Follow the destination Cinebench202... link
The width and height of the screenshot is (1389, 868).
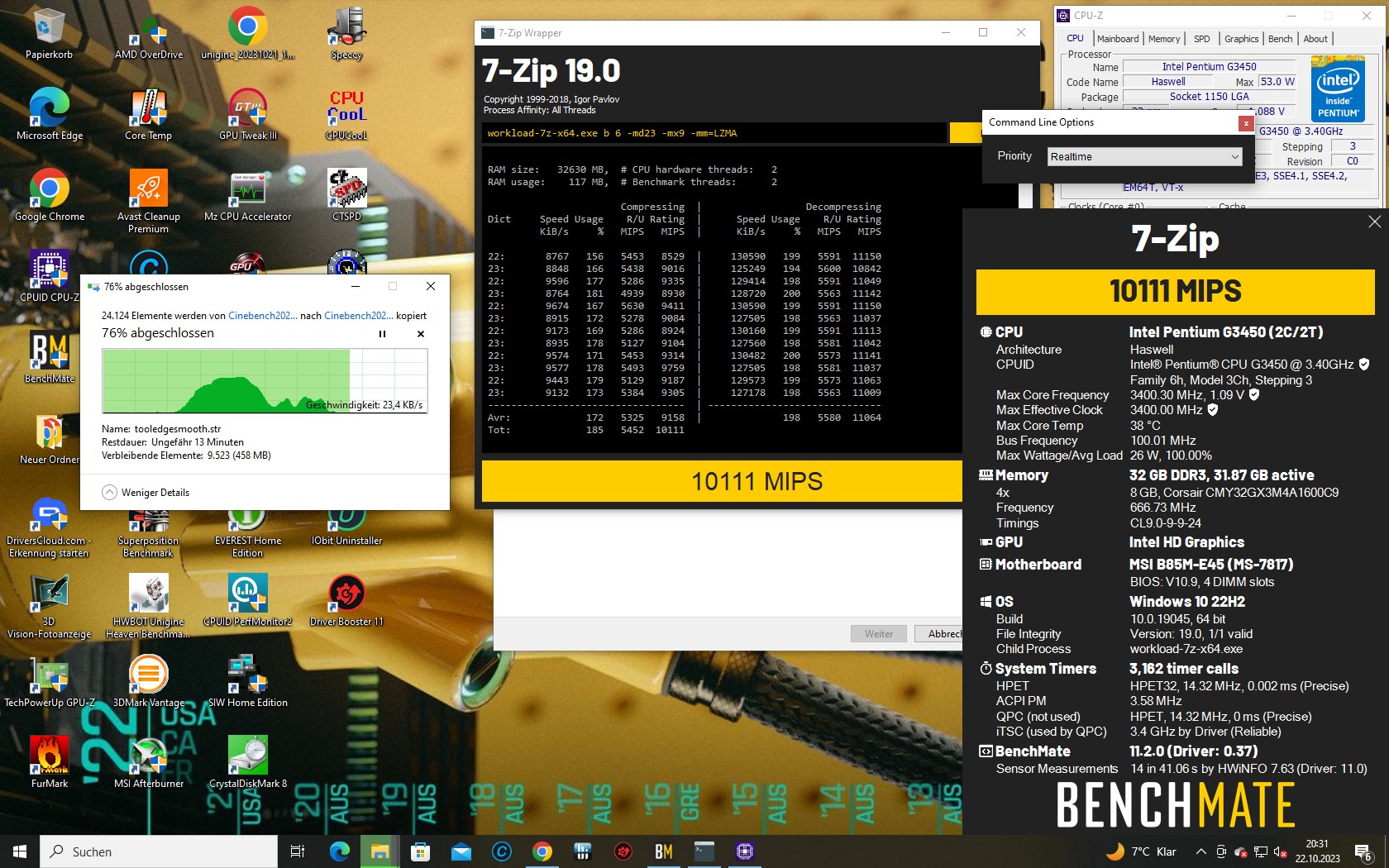[x=358, y=316]
